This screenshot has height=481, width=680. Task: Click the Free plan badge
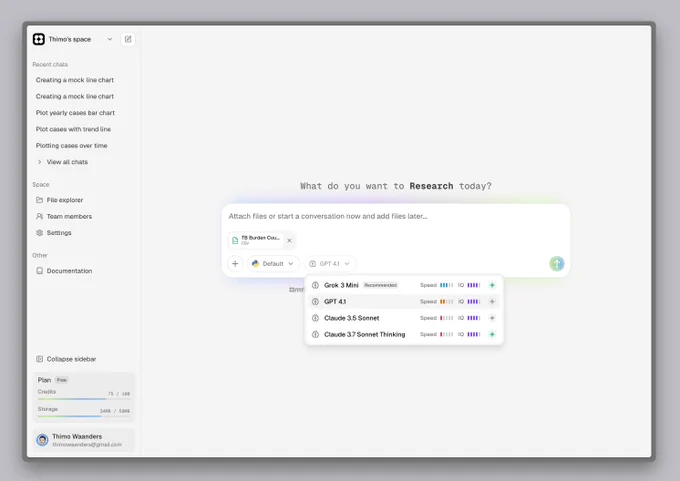point(62,380)
